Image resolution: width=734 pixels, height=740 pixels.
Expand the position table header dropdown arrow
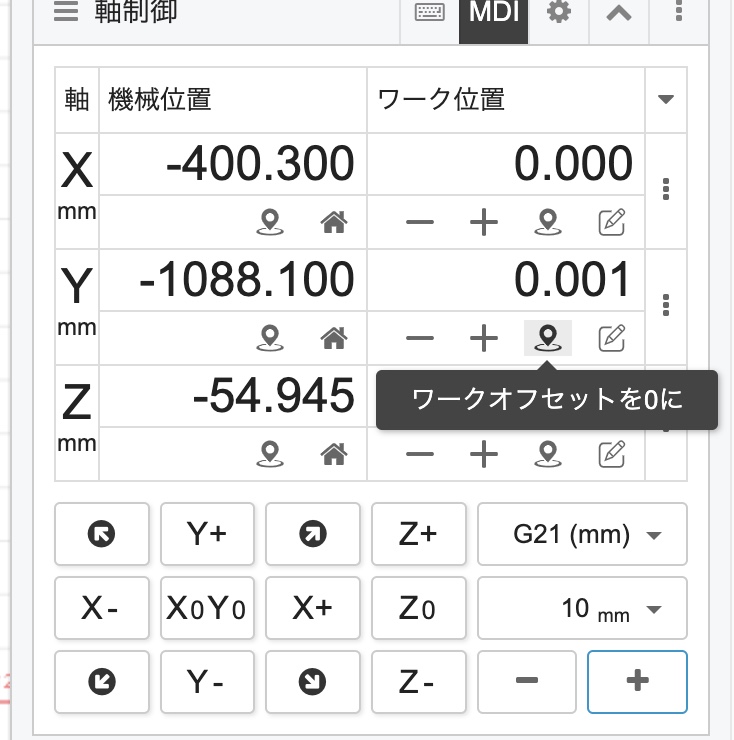coord(666,99)
